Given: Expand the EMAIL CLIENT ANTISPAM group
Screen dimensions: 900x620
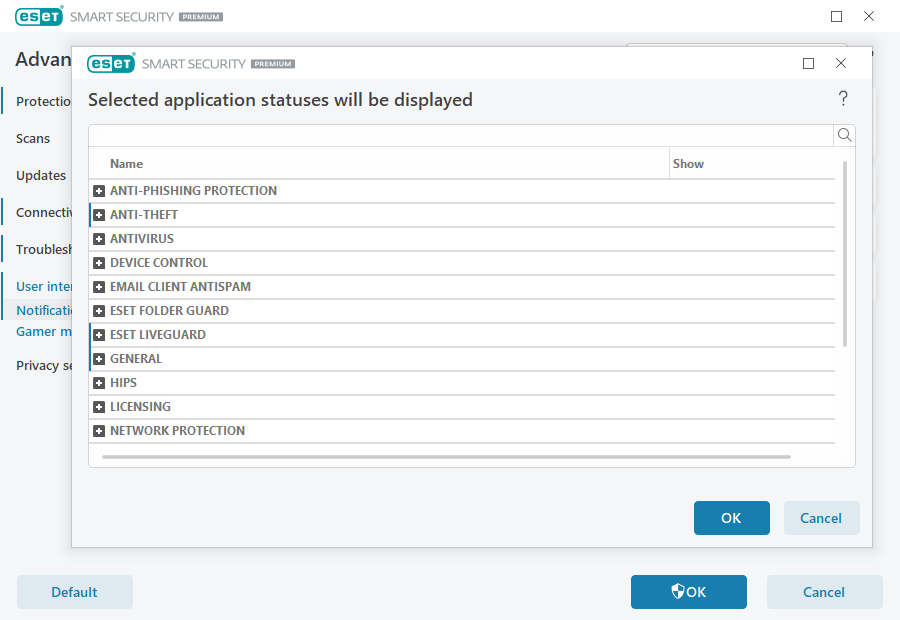Looking at the screenshot, I should click(x=99, y=287).
